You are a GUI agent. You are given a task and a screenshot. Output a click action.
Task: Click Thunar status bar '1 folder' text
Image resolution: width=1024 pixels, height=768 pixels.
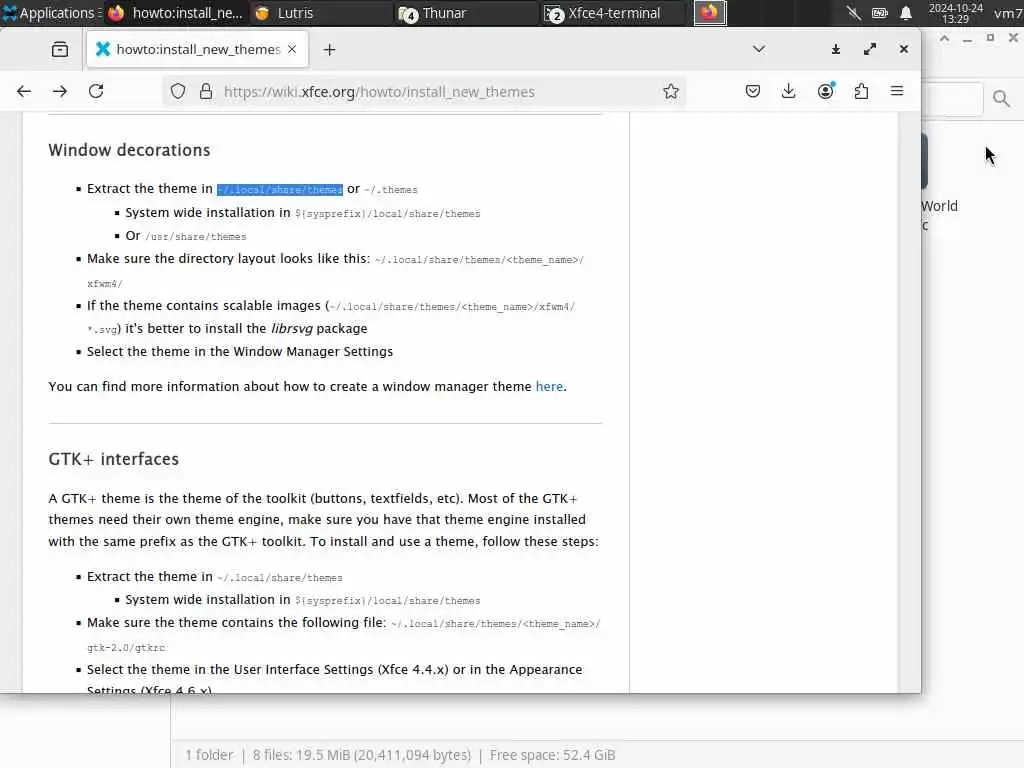coord(209,755)
